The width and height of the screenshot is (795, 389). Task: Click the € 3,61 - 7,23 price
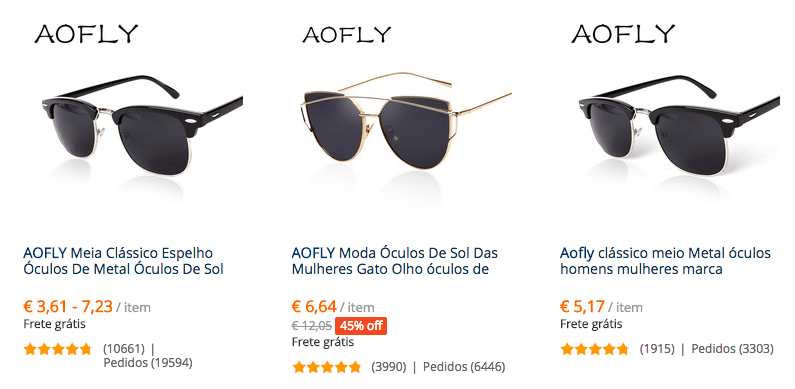click(x=68, y=306)
